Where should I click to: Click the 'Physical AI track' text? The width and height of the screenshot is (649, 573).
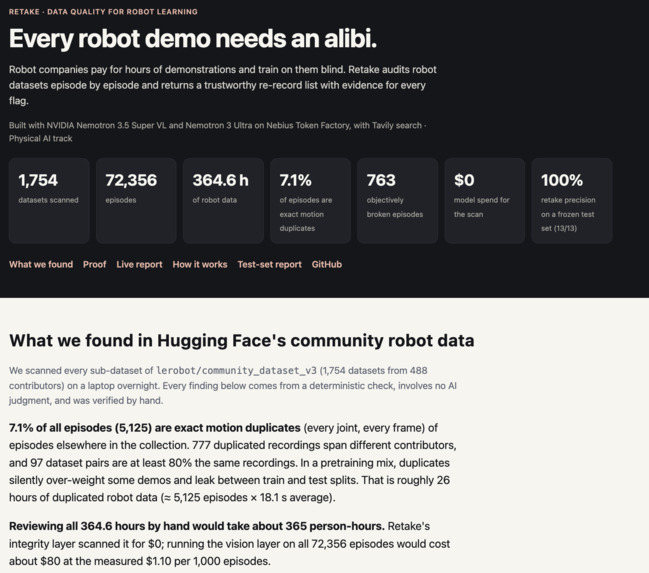tap(41, 139)
